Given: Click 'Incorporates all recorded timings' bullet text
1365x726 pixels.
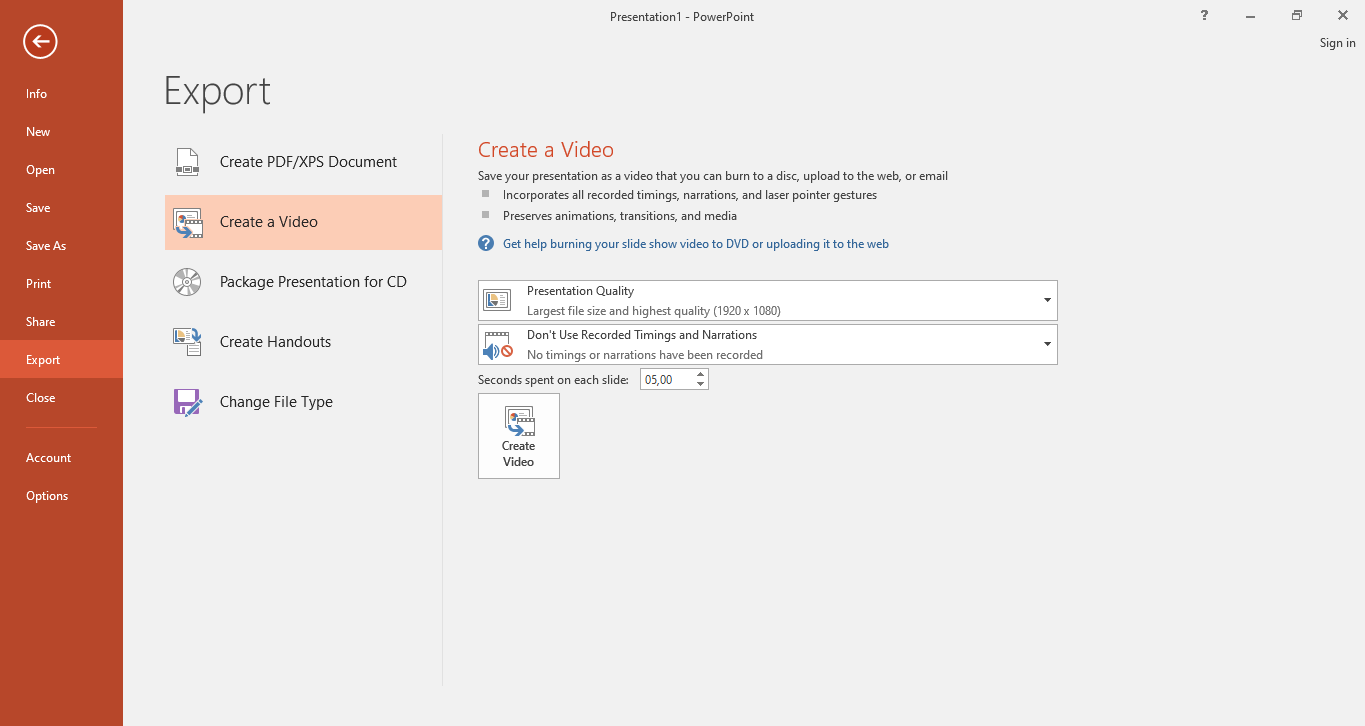Looking at the screenshot, I should click(x=690, y=196).
